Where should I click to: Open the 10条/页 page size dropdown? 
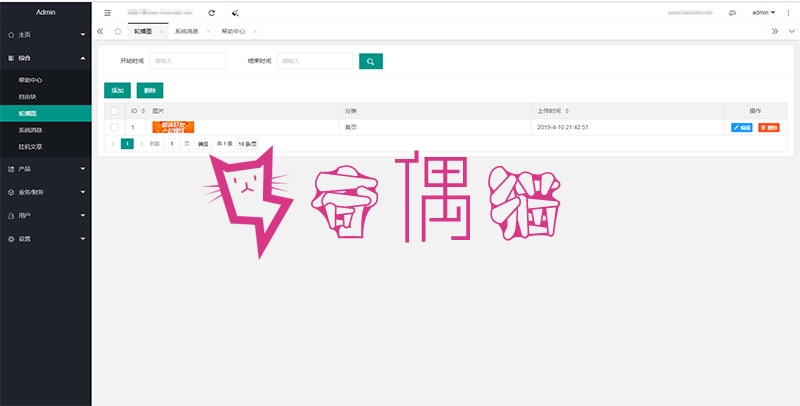pos(247,144)
